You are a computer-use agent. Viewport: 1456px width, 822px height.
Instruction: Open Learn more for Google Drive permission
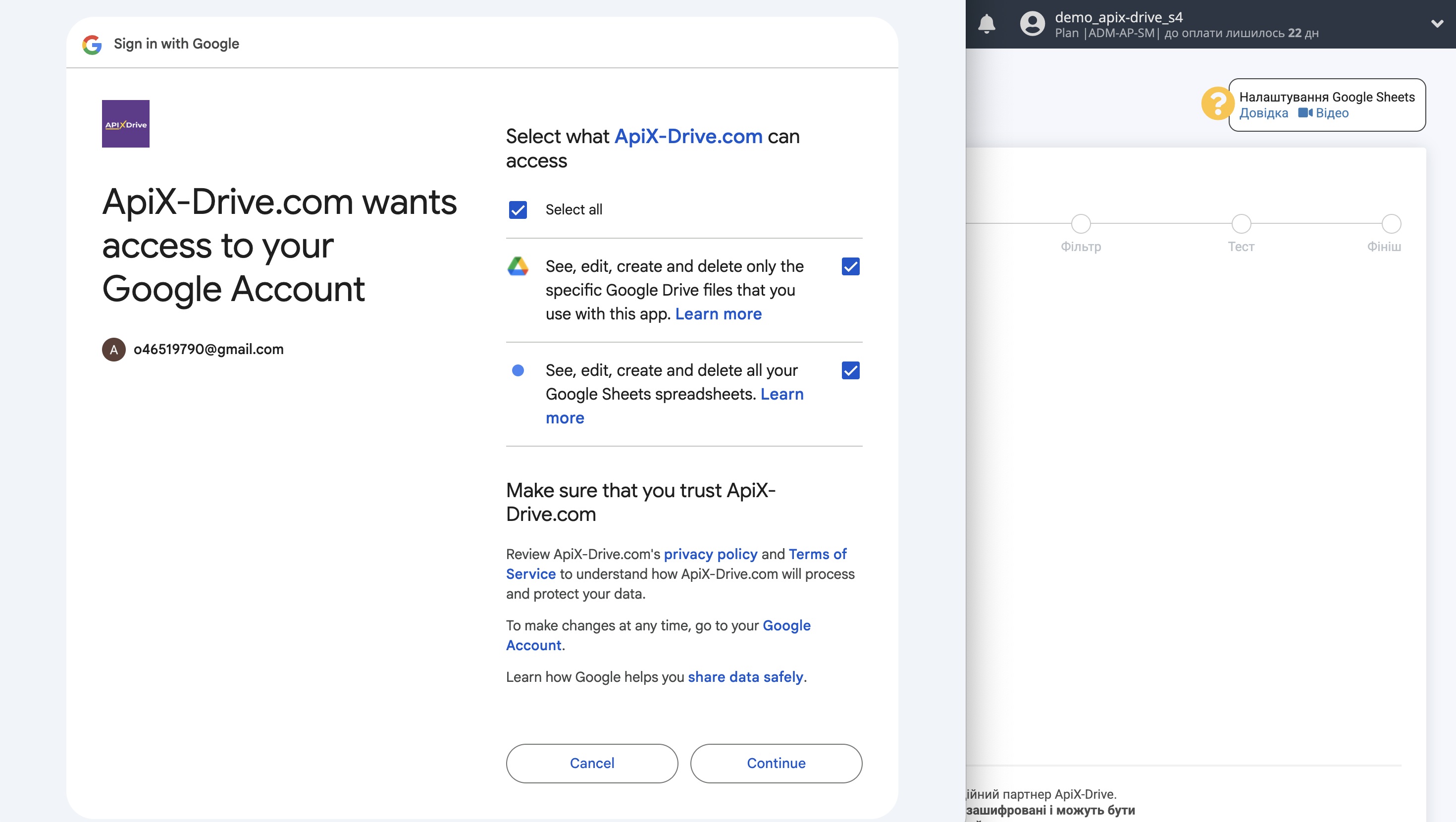[x=719, y=314]
